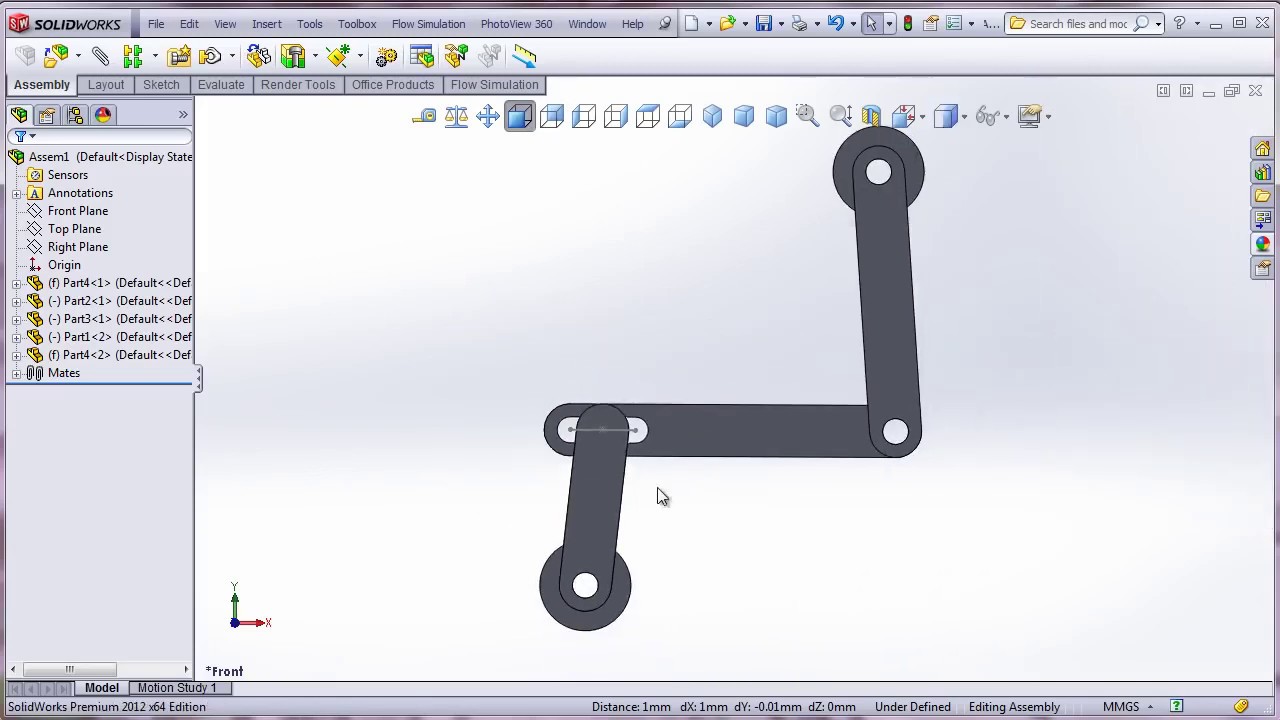The height and width of the screenshot is (720, 1280).
Task: Open Design Library in the task pane
Action: [x=1263, y=172]
